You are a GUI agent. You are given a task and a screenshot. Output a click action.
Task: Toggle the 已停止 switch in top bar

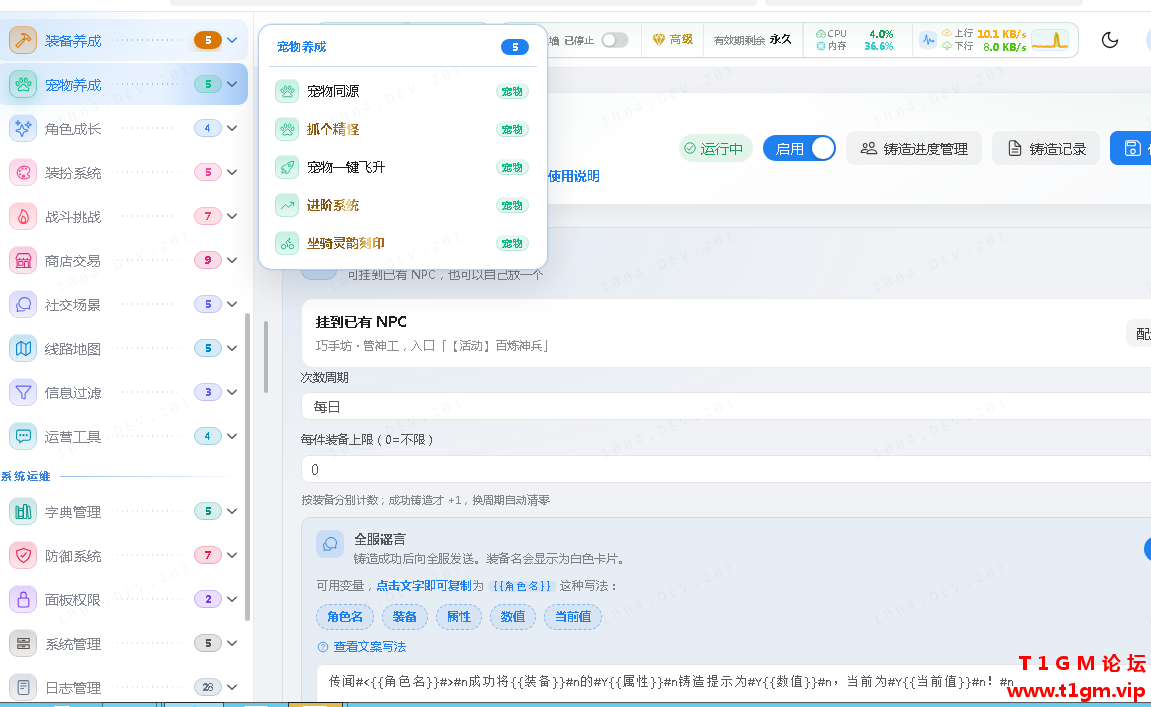pos(615,40)
